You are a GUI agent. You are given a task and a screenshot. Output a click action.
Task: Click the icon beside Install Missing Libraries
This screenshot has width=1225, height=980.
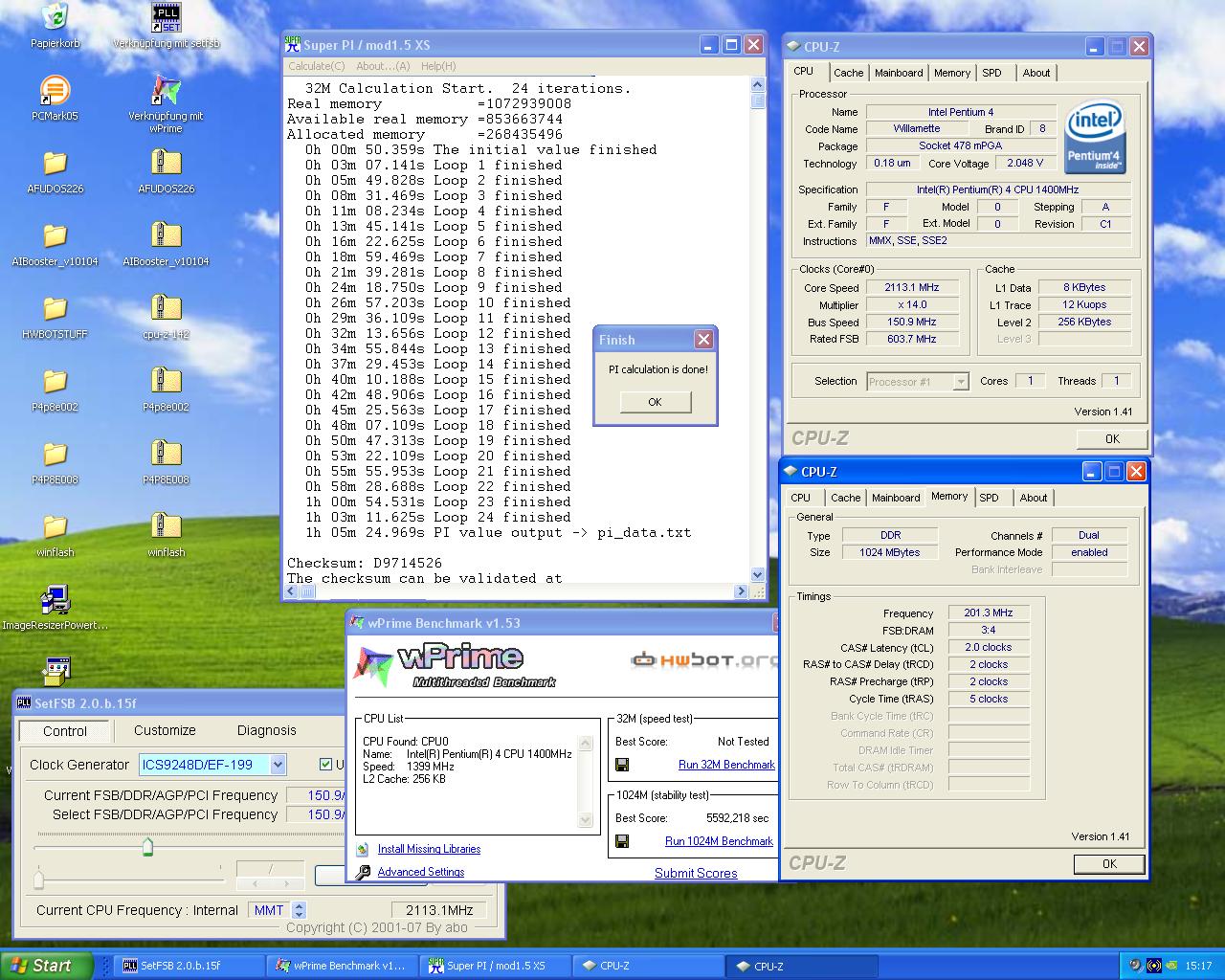point(362,849)
